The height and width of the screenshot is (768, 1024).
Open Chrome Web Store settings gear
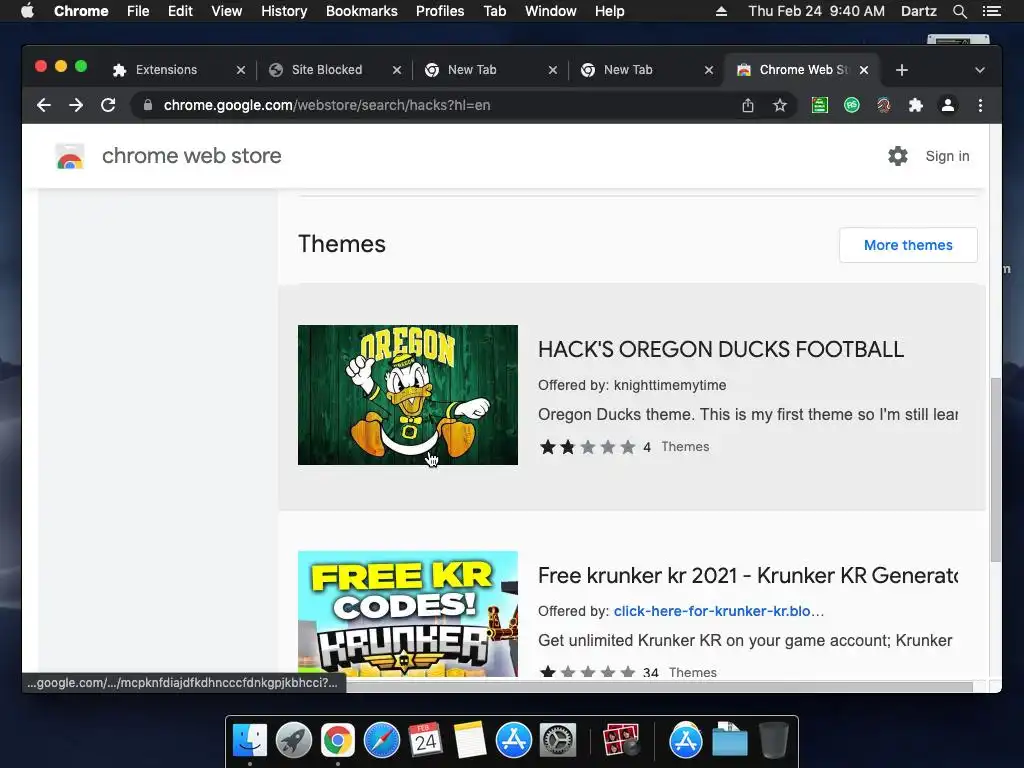(898, 156)
